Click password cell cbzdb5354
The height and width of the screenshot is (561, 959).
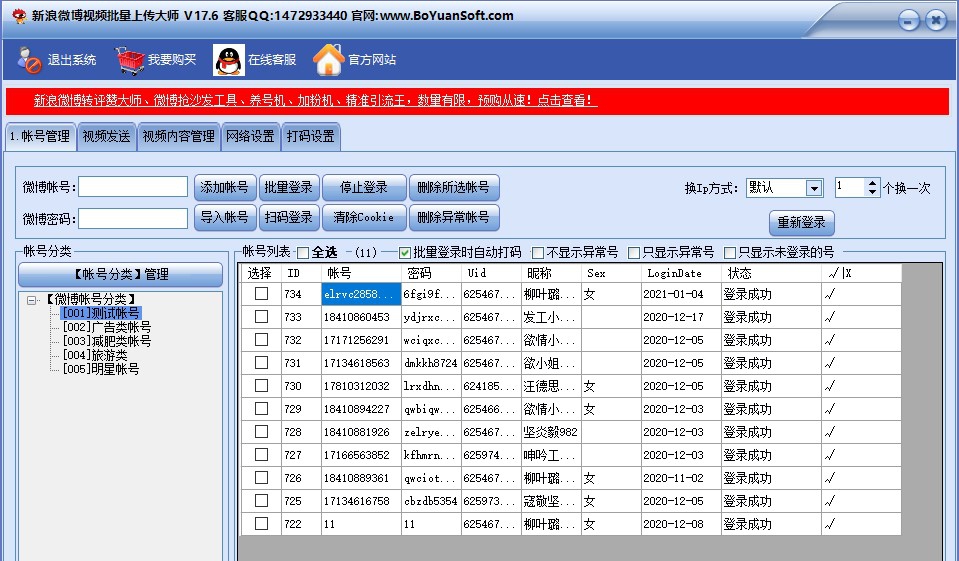(x=431, y=501)
